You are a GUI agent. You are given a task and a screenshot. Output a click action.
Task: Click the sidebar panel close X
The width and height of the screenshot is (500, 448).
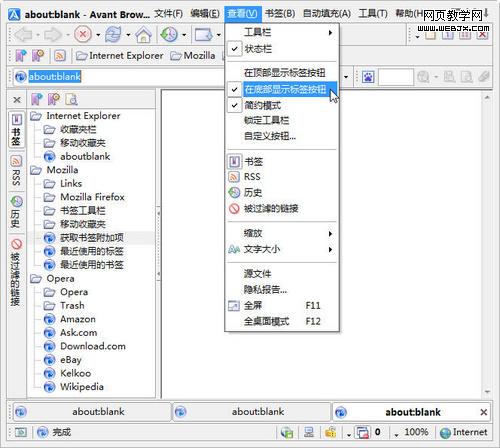[17, 99]
